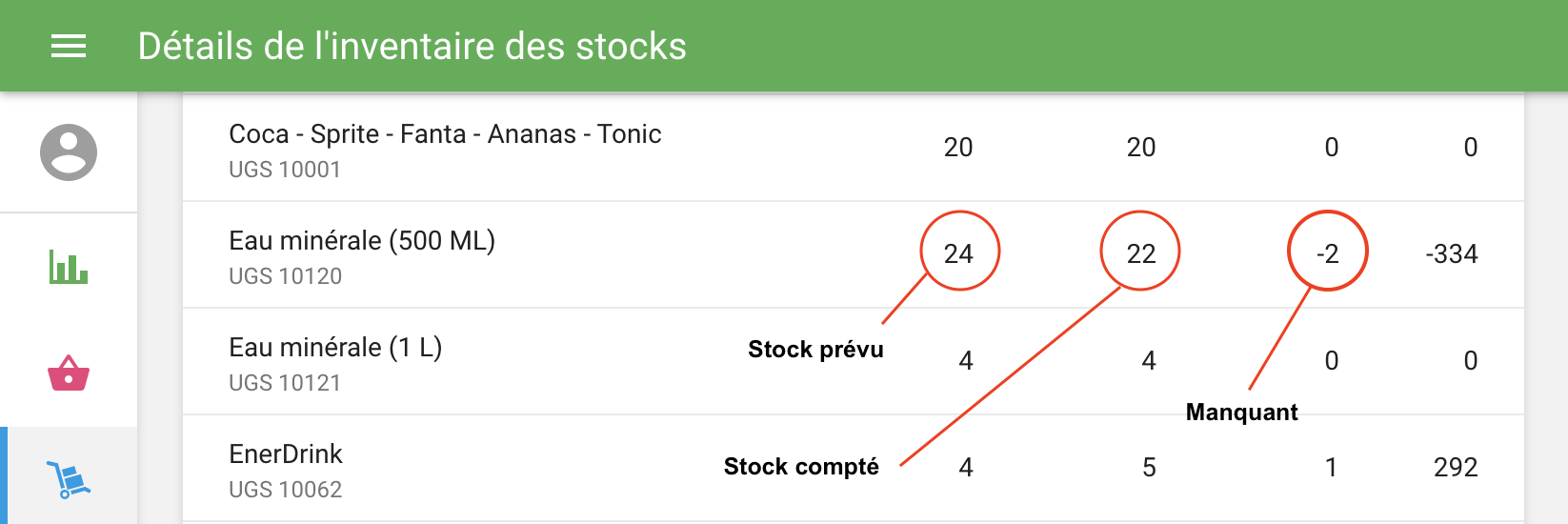Select the EnerDrink product row
Viewport: 1568px width, 524px height.
click(x=286, y=454)
